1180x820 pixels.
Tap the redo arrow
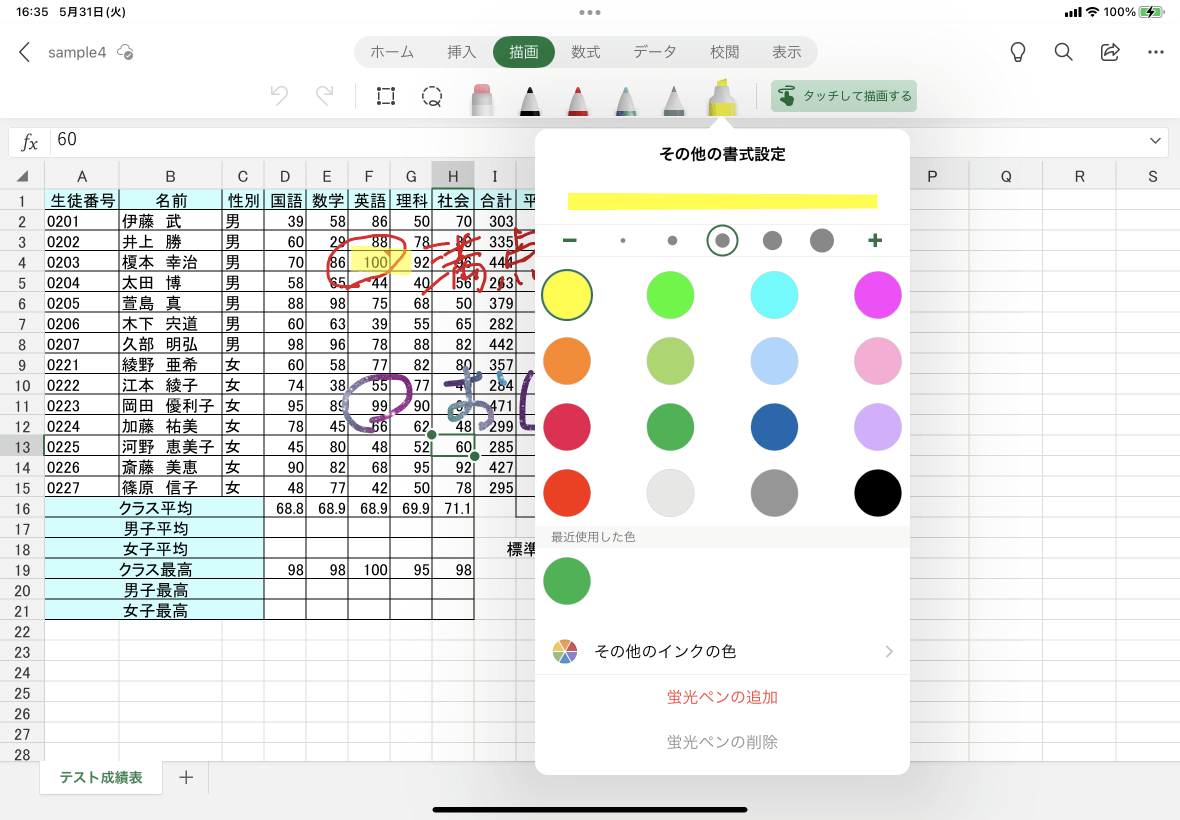click(x=324, y=96)
